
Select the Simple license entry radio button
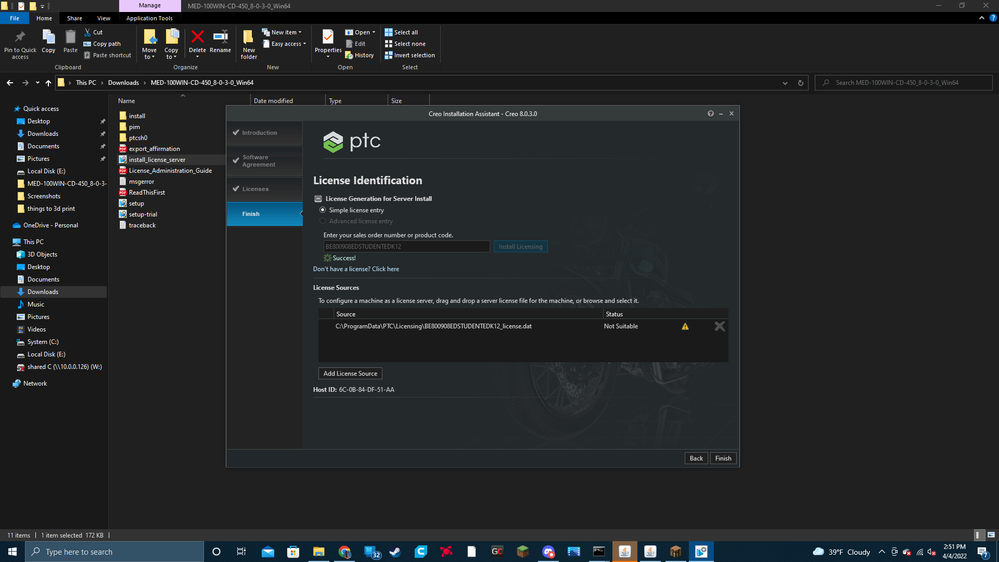tap(322, 210)
